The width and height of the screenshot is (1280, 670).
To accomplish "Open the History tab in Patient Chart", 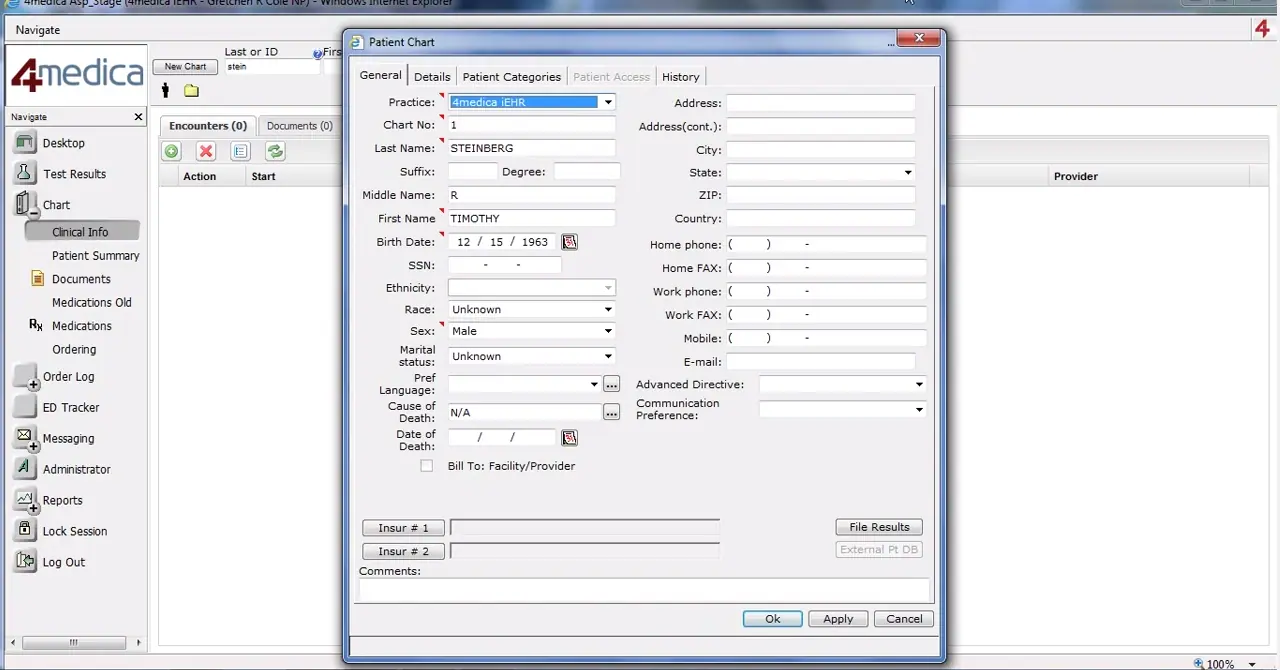I will click(680, 76).
